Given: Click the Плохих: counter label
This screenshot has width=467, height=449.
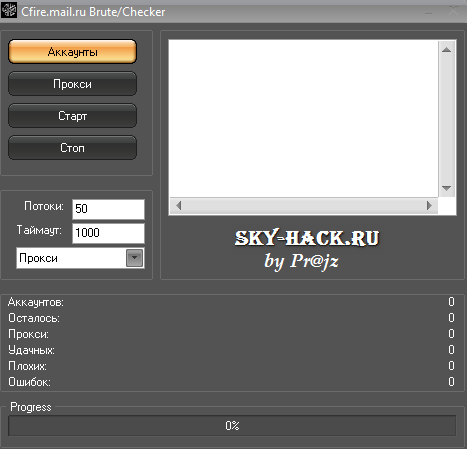Looking at the screenshot, I should coord(27,366).
